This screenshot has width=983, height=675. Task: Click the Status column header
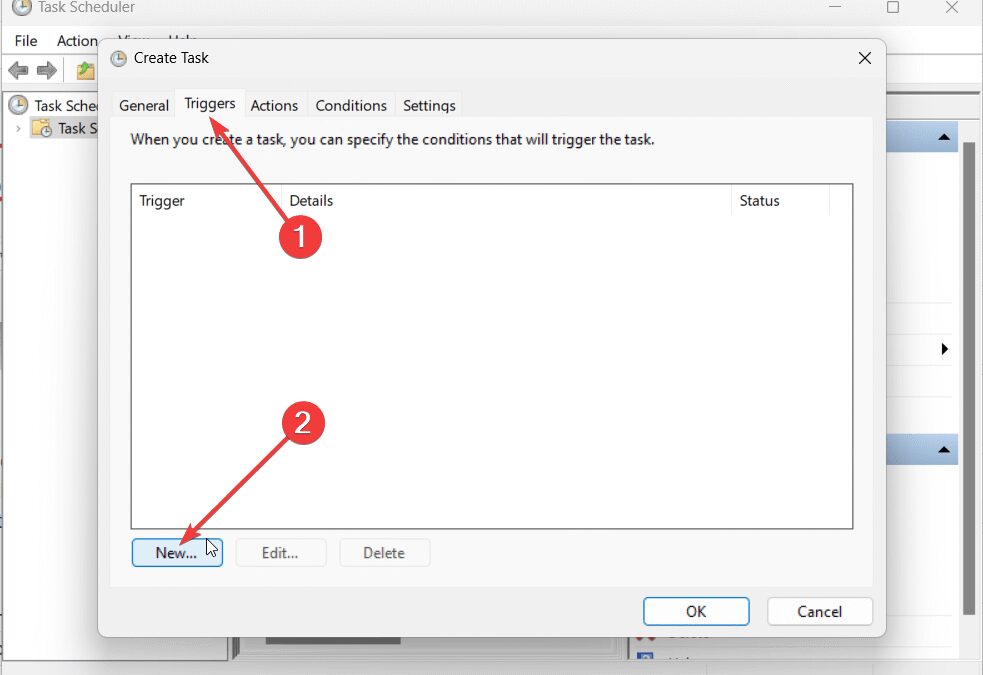pyautogui.click(x=780, y=201)
